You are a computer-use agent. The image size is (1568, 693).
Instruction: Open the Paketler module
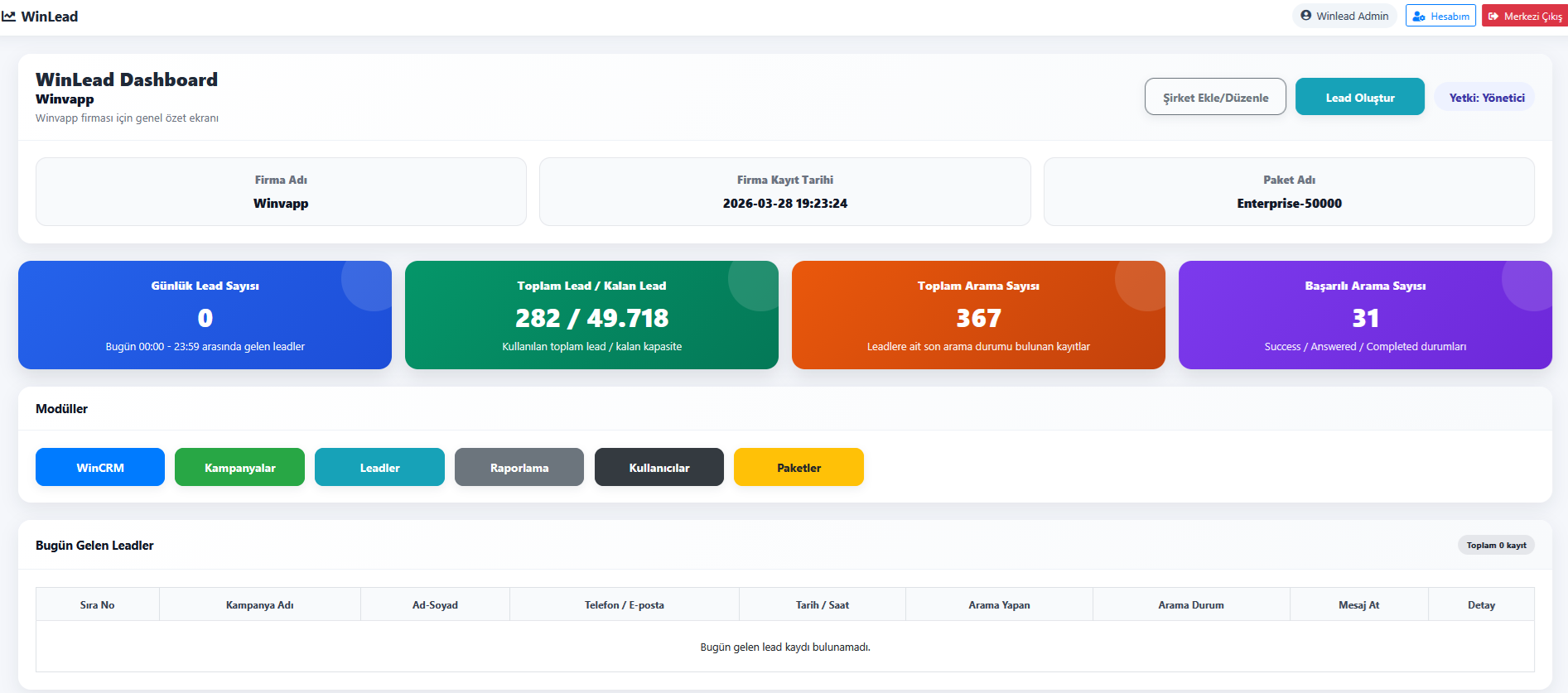pyautogui.click(x=798, y=467)
